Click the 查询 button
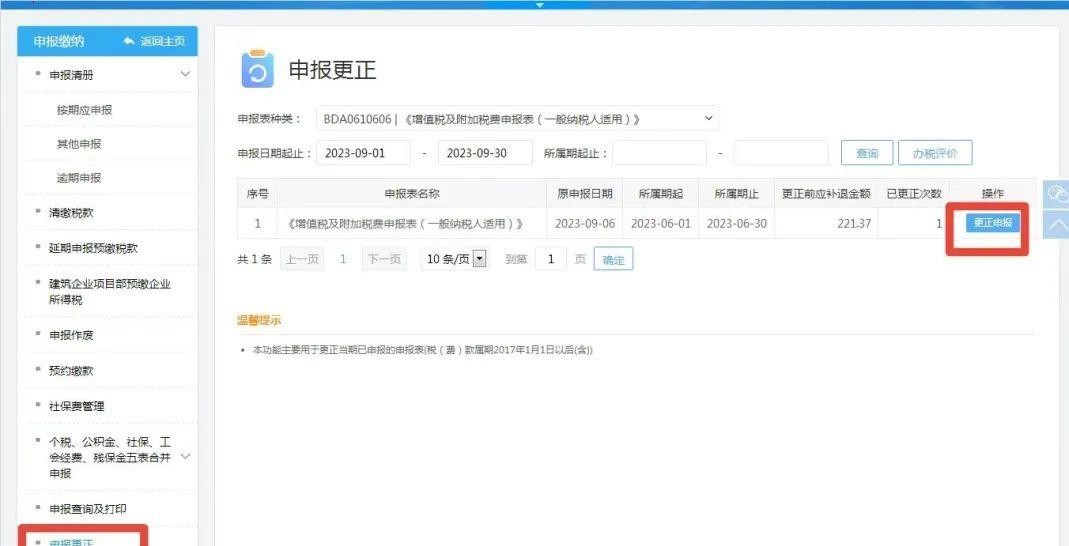This screenshot has width=1069, height=546. [866, 153]
